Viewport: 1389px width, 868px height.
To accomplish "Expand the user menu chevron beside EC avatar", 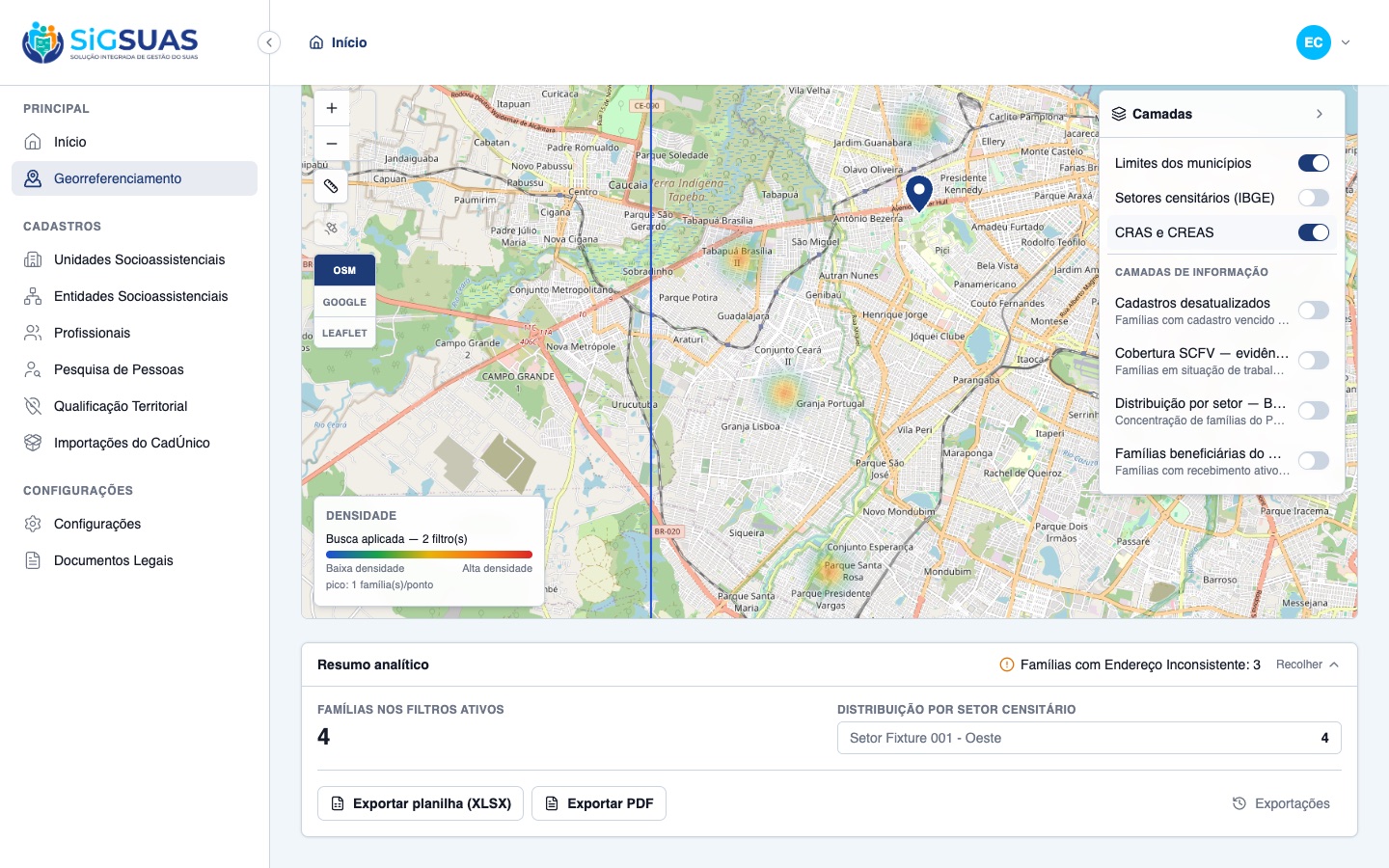I will coord(1346,42).
